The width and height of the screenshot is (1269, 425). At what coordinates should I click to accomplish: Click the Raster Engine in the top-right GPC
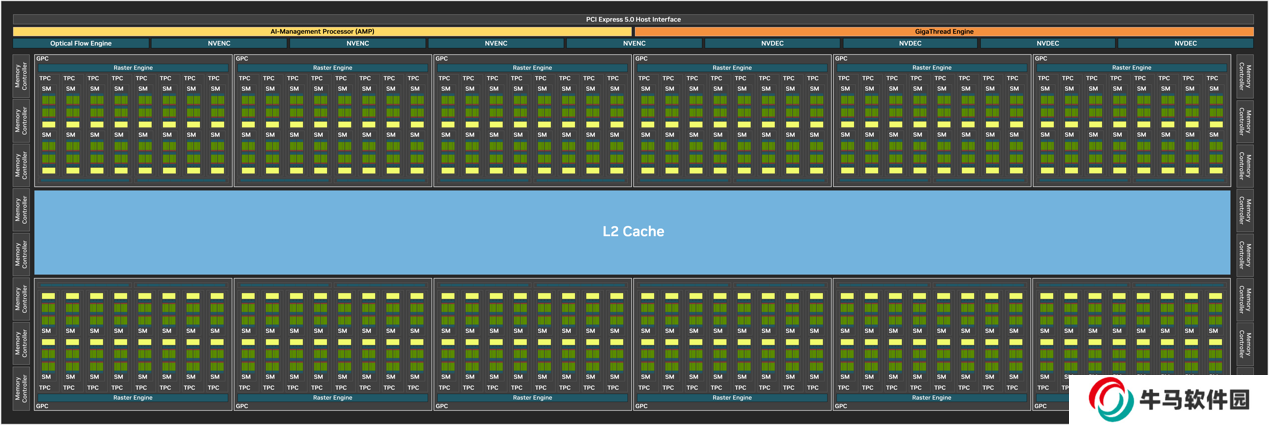1131,68
